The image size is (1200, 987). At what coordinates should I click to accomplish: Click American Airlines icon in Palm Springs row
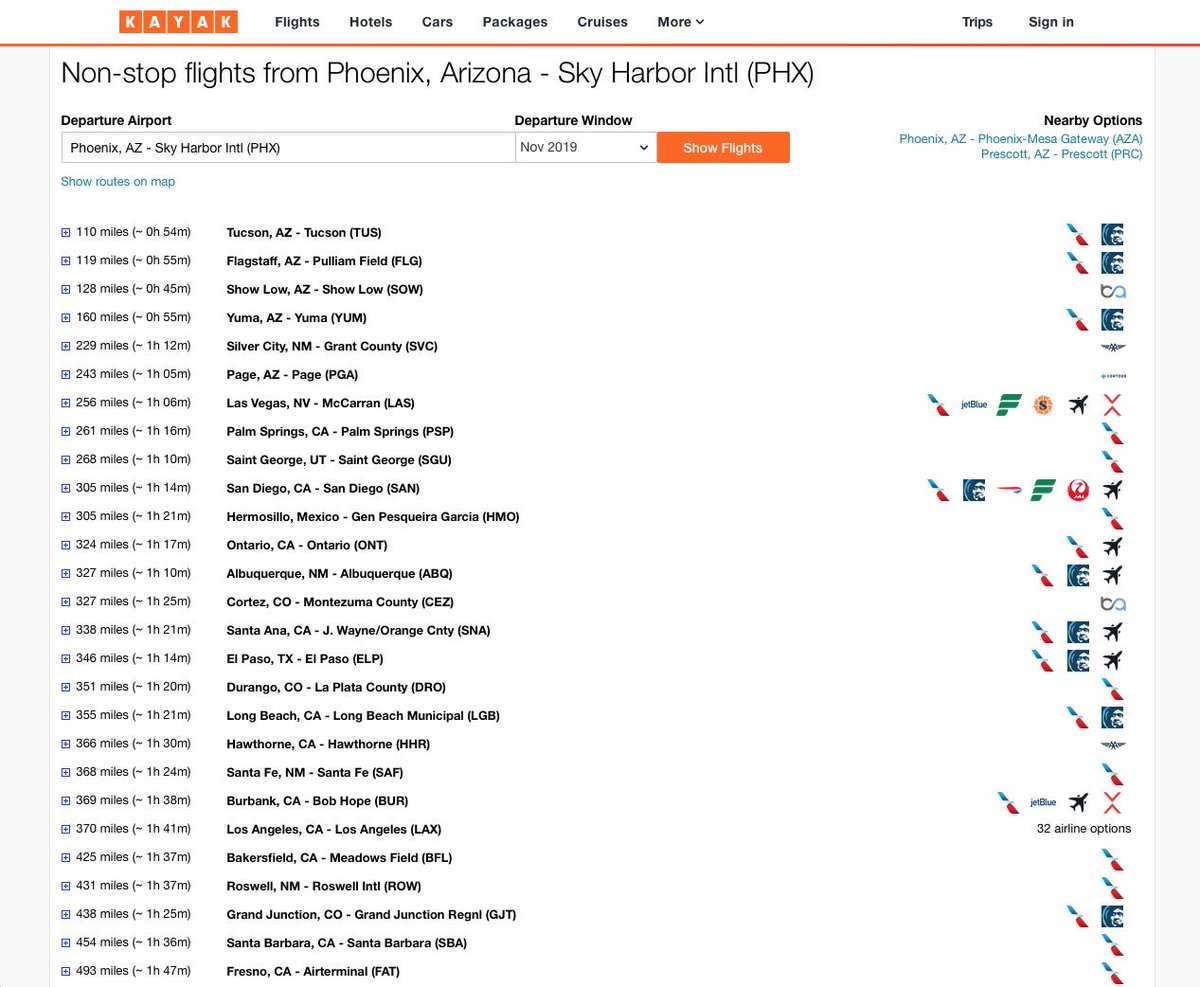[1112, 433]
